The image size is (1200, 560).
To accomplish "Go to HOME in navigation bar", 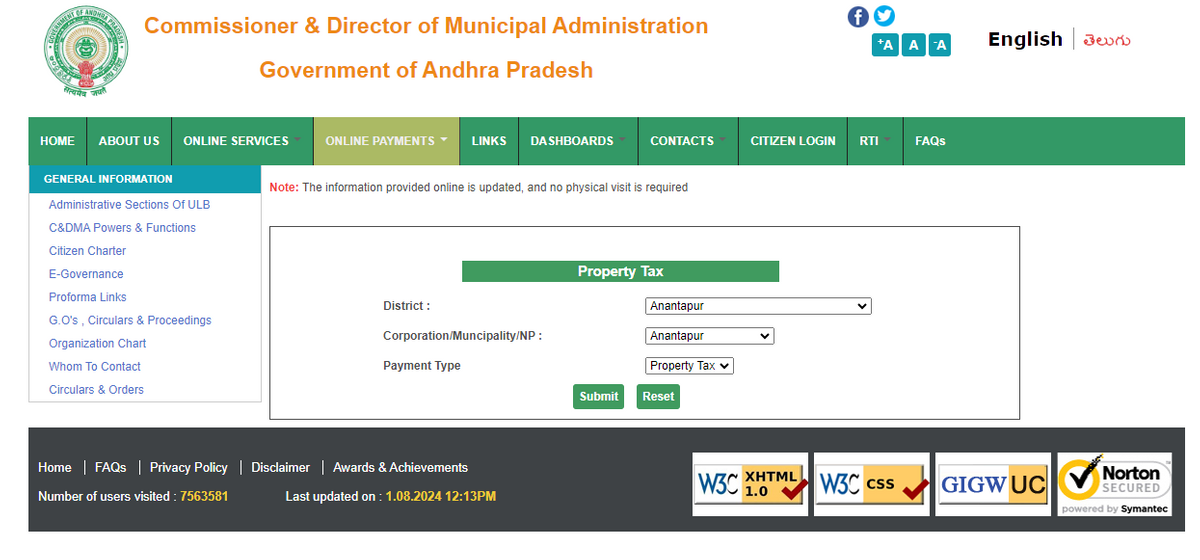I will (58, 141).
